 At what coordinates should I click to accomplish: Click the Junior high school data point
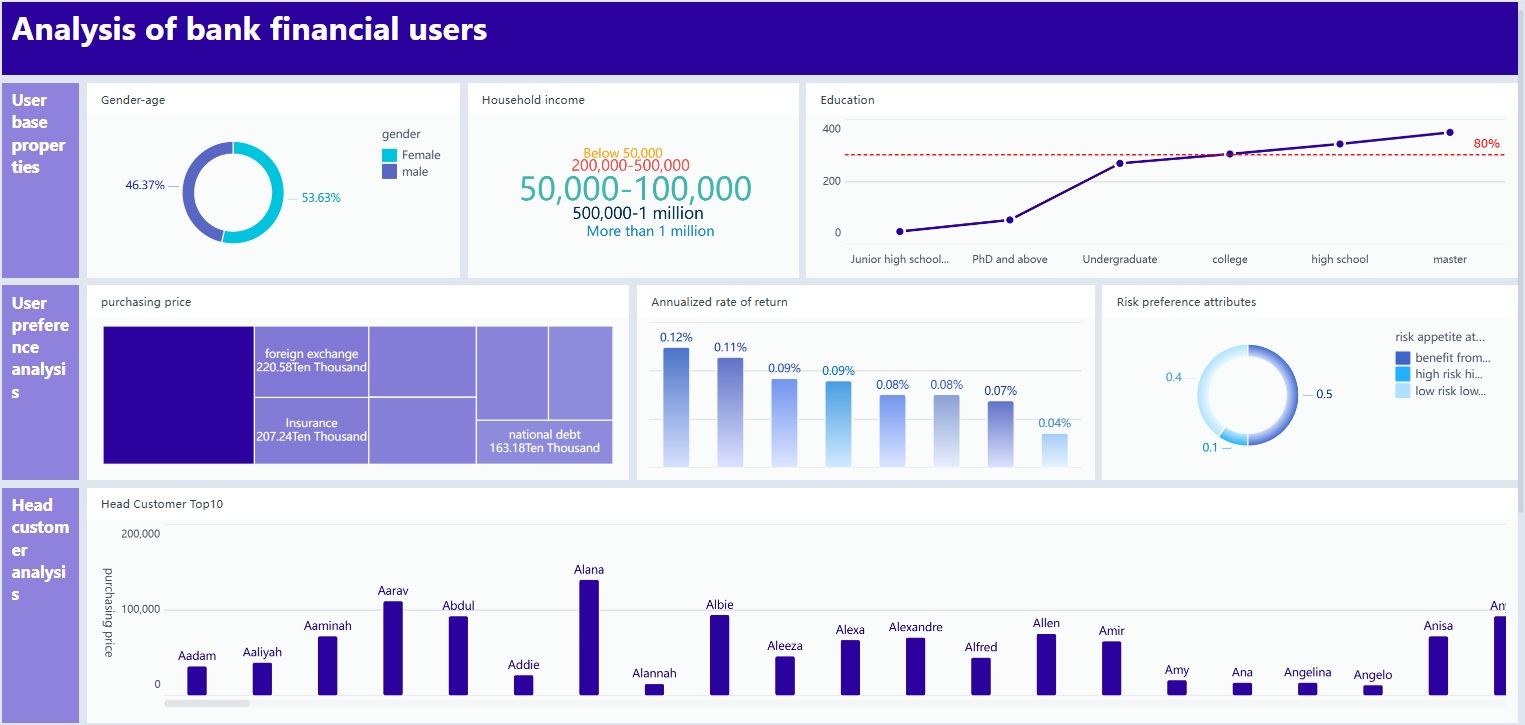(900, 231)
